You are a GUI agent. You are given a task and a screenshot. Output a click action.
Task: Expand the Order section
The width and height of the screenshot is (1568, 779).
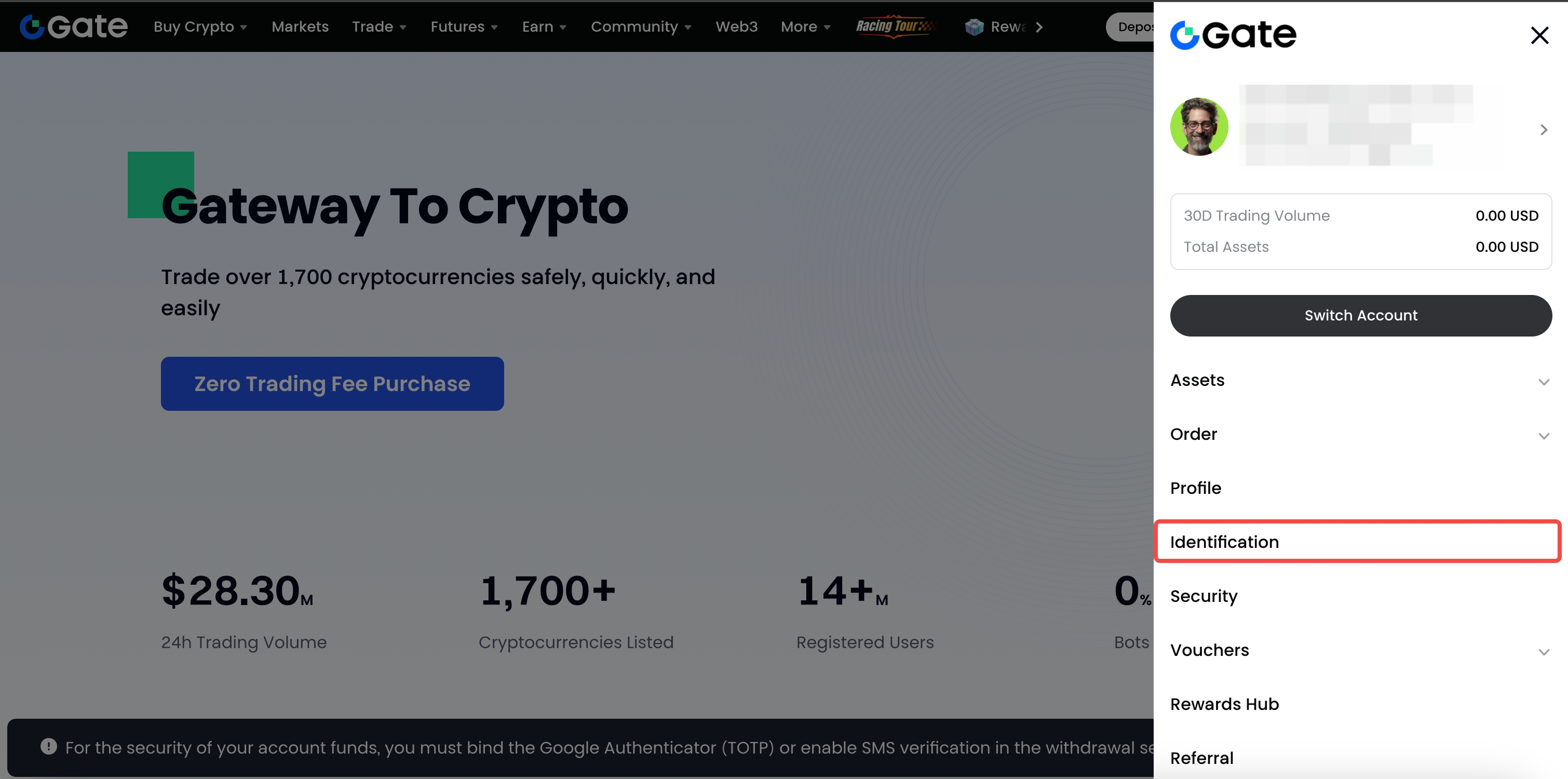(1543, 436)
